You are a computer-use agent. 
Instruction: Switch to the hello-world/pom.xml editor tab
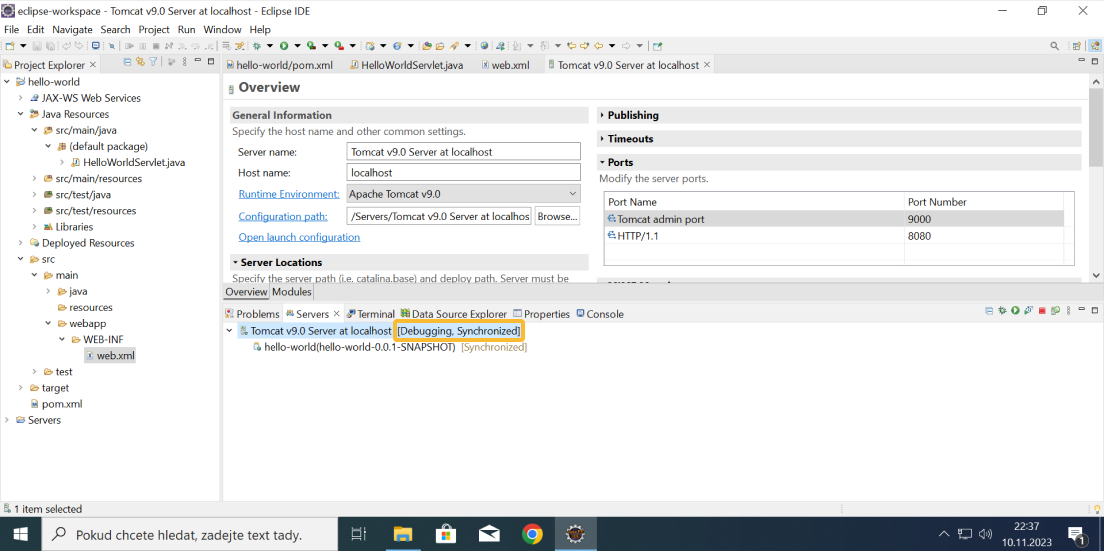[x=280, y=65]
